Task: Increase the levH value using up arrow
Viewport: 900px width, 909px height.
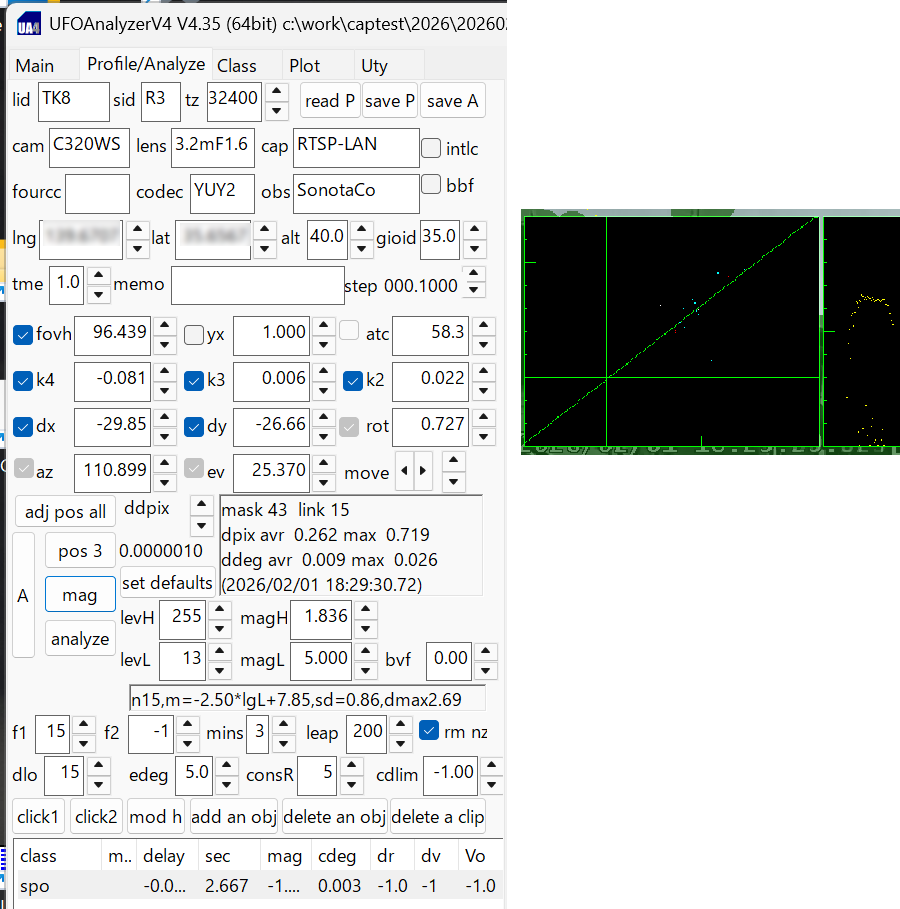Action: point(221,609)
